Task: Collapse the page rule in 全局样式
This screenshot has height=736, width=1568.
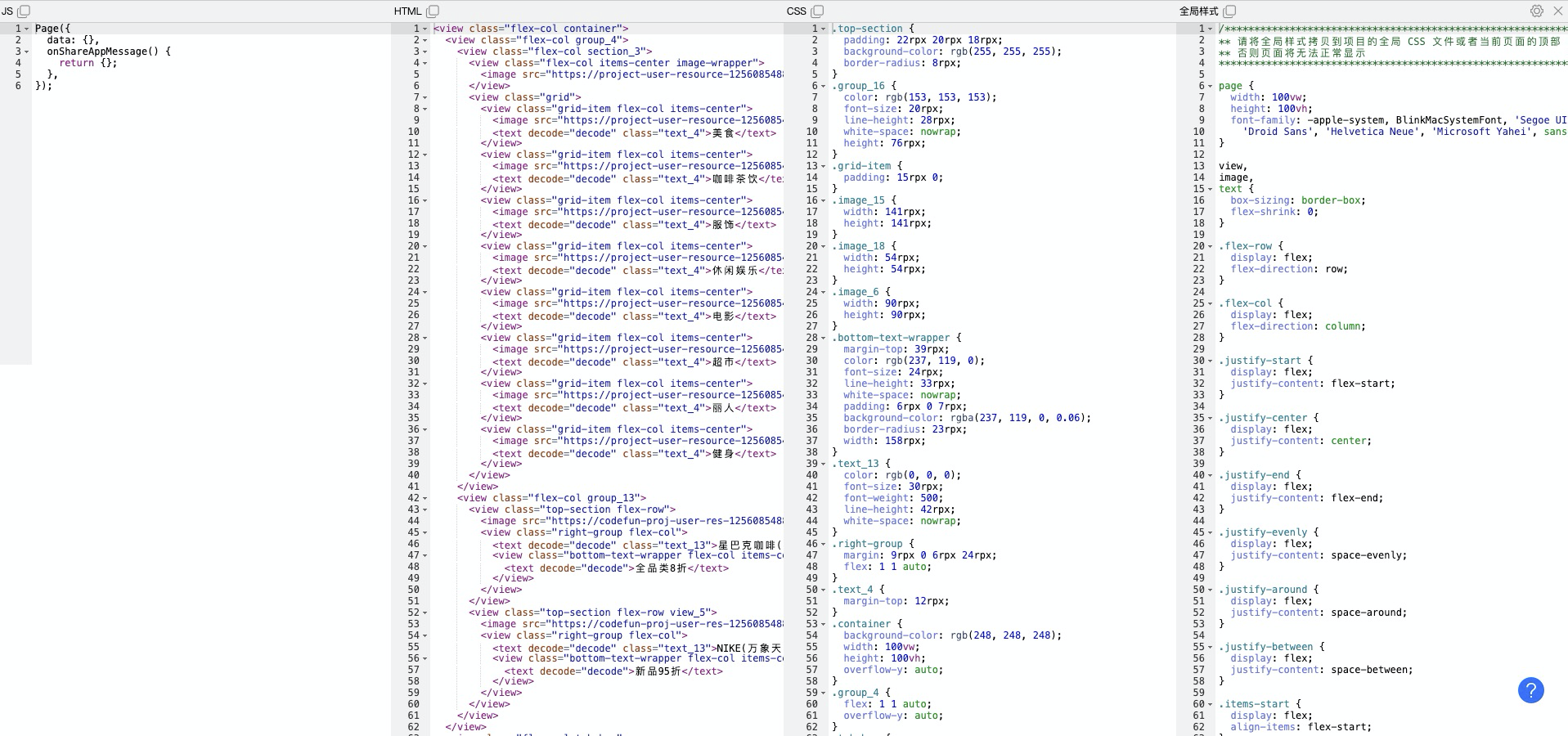Action: point(1211,86)
